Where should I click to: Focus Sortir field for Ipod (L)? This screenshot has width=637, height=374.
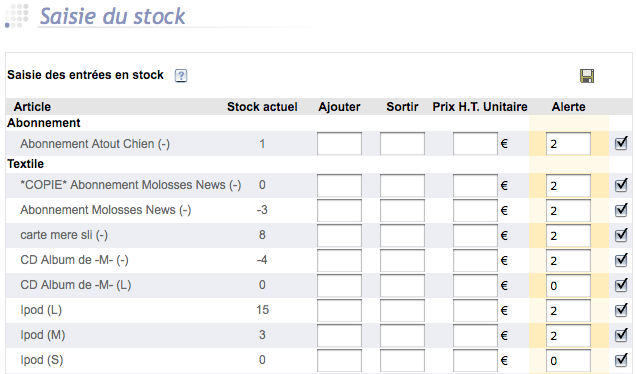point(402,311)
